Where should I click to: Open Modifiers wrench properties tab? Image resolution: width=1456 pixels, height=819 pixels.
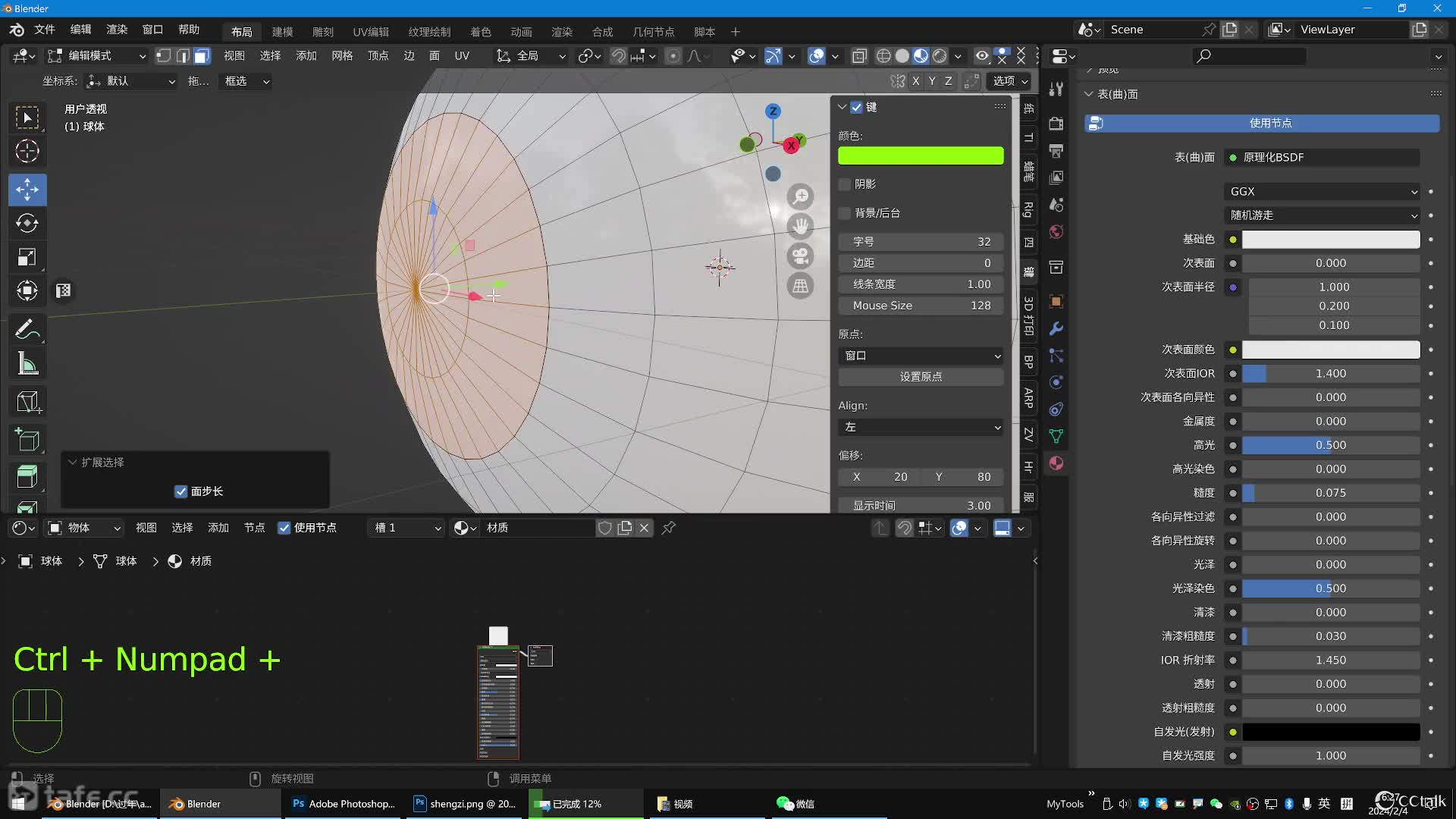coord(1056,328)
